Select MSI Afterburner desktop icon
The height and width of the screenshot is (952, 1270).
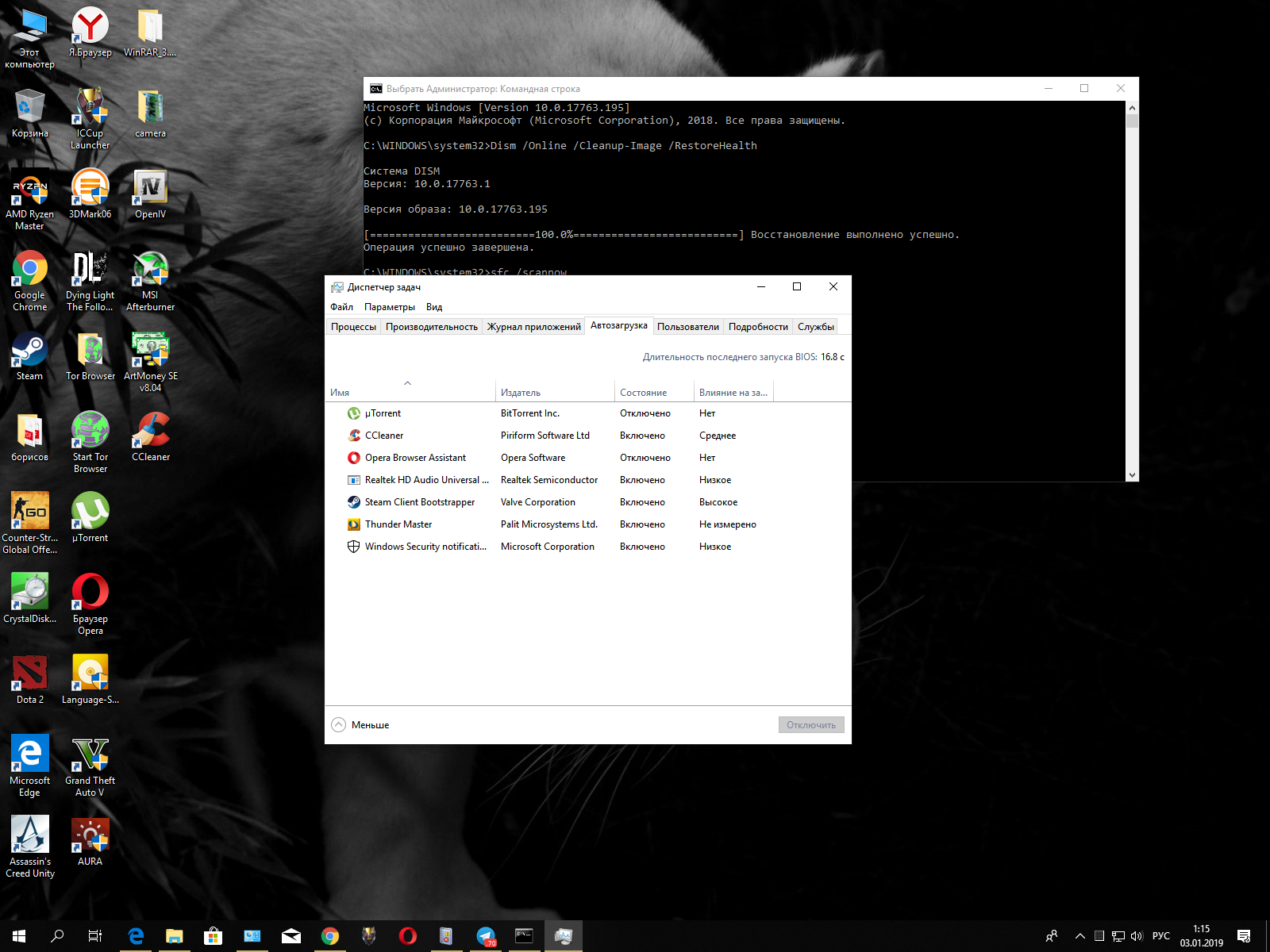coord(150,281)
